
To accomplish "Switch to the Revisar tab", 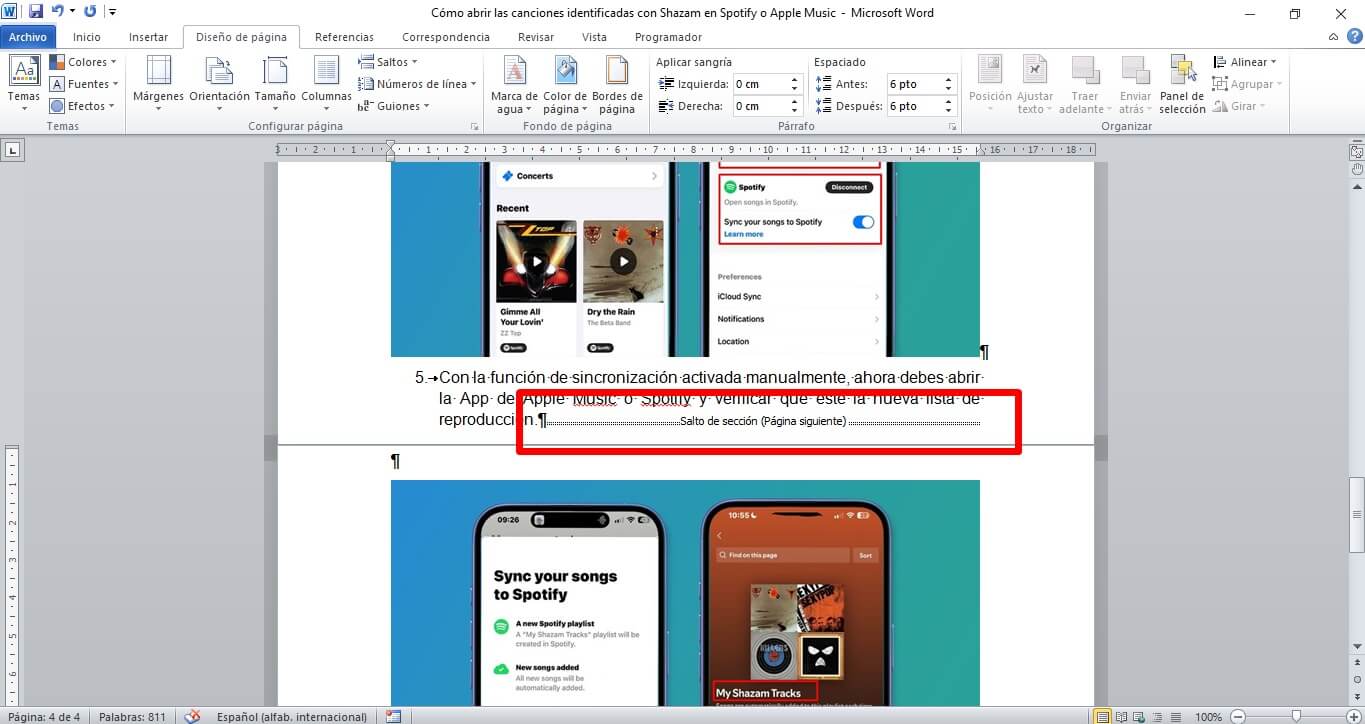I will point(536,37).
